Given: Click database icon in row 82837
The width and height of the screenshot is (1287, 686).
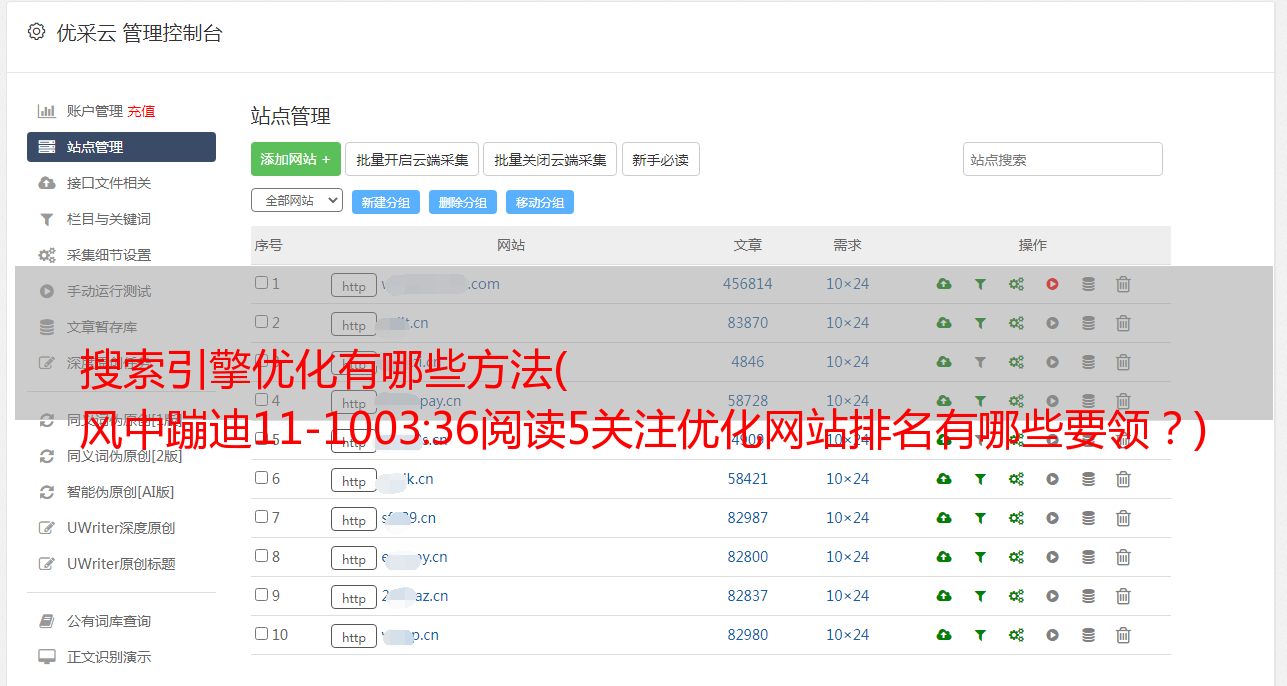Looking at the screenshot, I should pyautogui.click(x=1088, y=596).
